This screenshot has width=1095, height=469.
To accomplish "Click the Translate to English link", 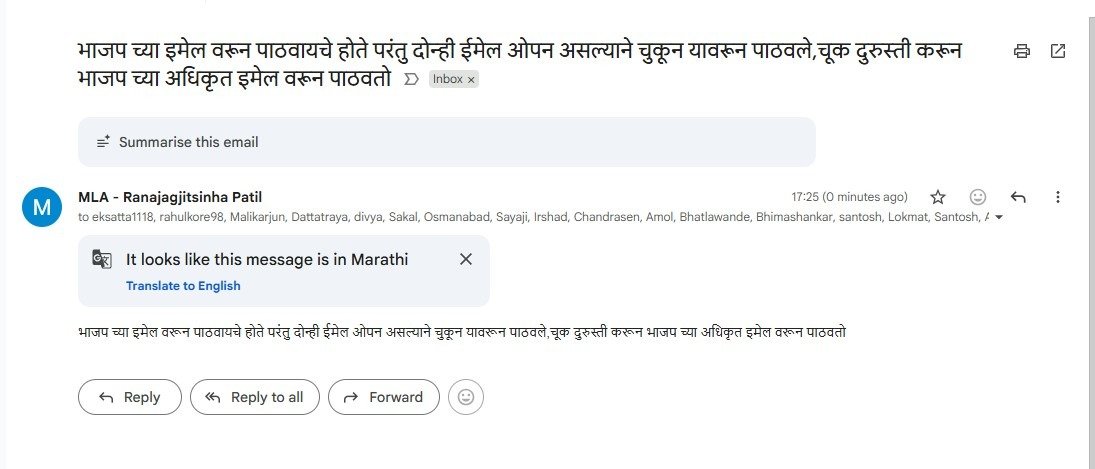I will (x=183, y=286).
